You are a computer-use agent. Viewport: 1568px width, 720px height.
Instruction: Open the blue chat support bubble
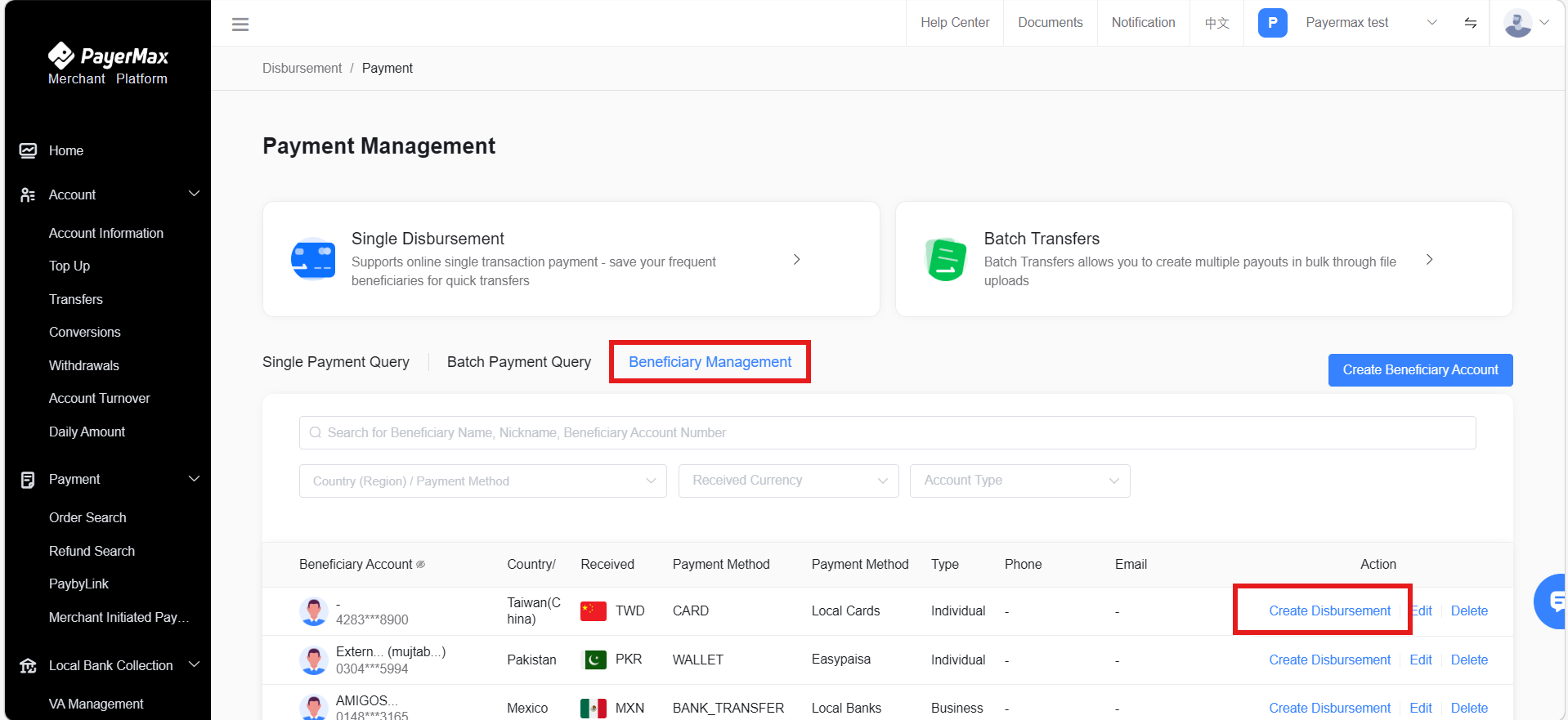pos(1550,601)
